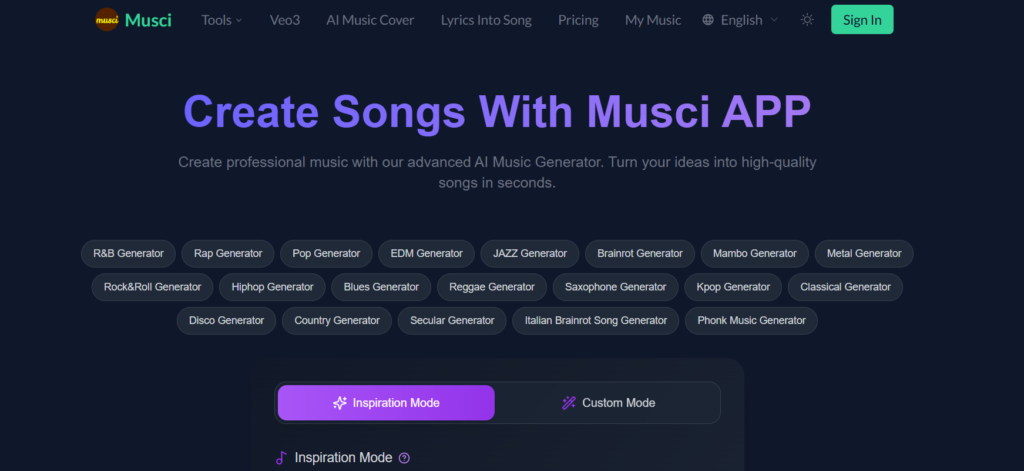Click the Musci logo icon

pos(107,20)
